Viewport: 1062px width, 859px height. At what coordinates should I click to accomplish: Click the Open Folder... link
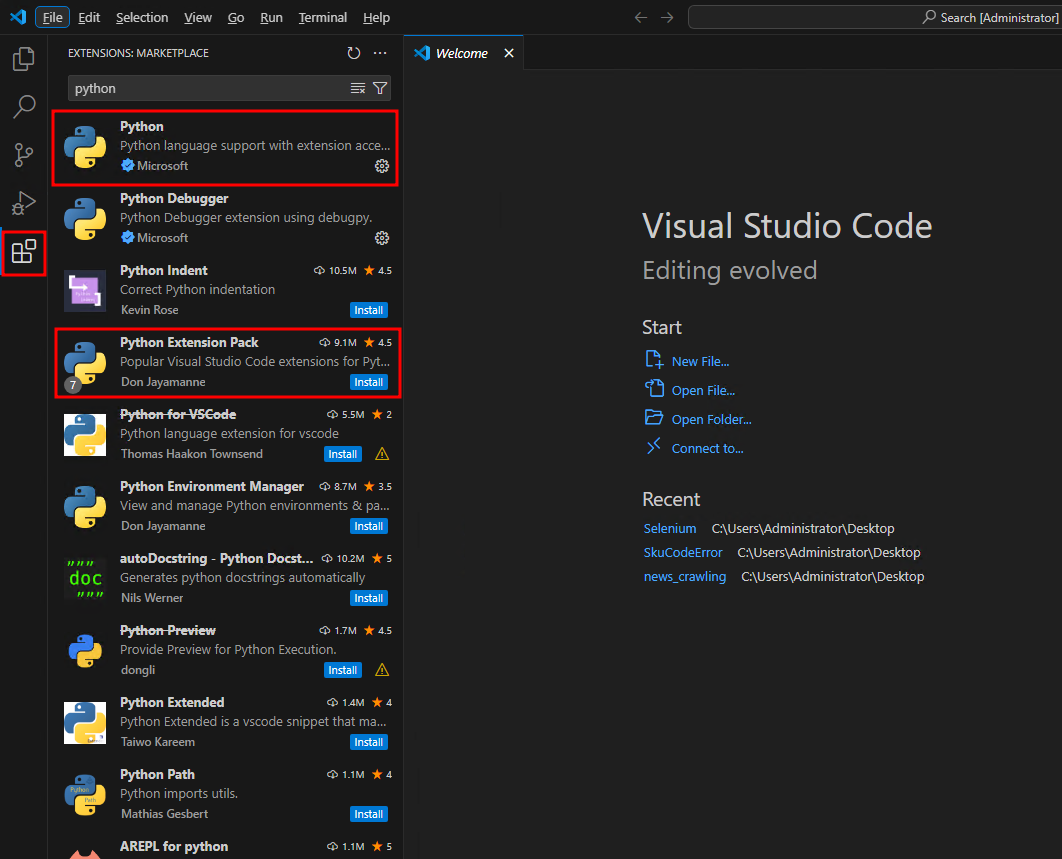point(711,420)
